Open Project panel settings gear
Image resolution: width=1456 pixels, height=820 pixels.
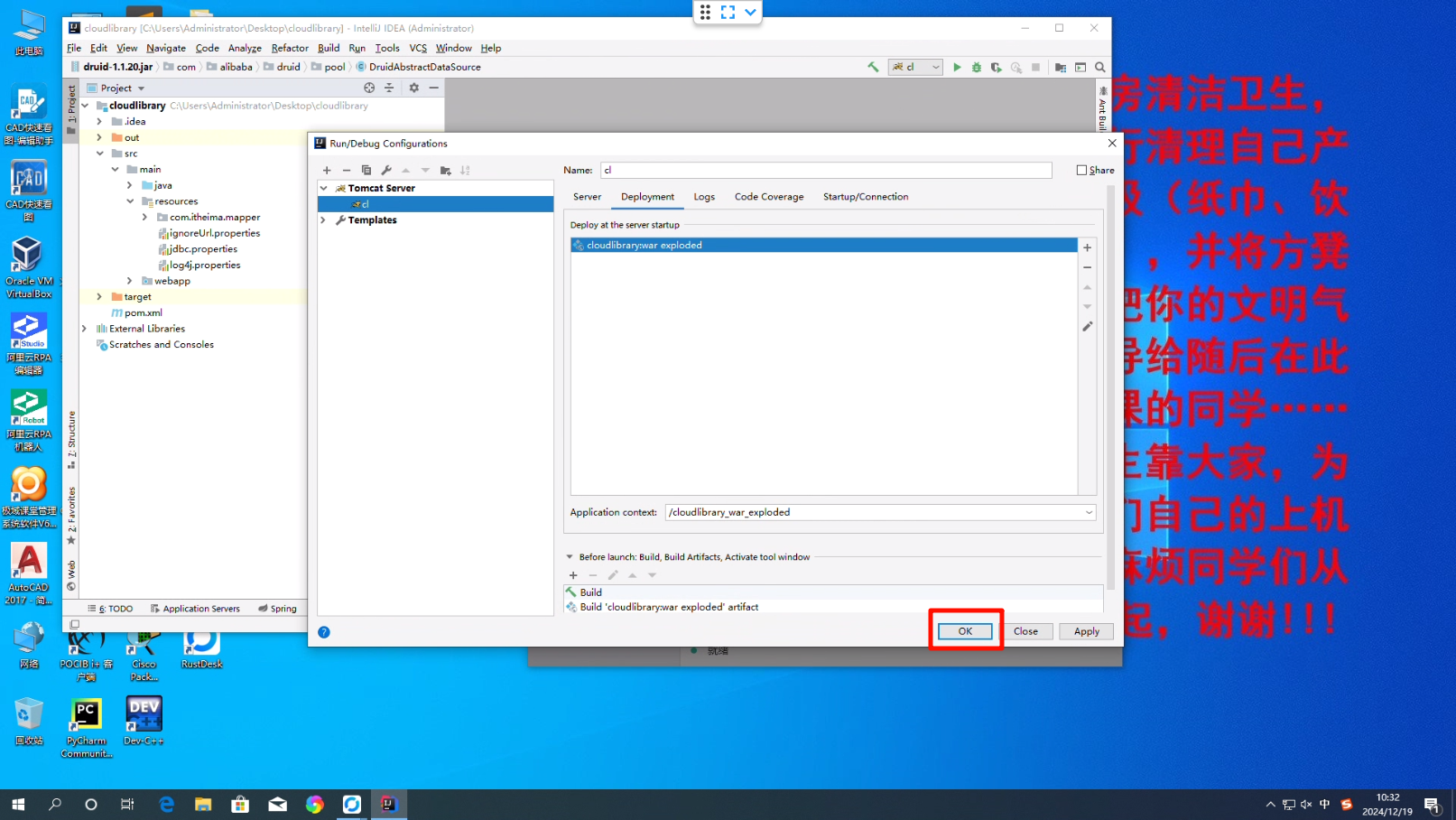click(413, 88)
